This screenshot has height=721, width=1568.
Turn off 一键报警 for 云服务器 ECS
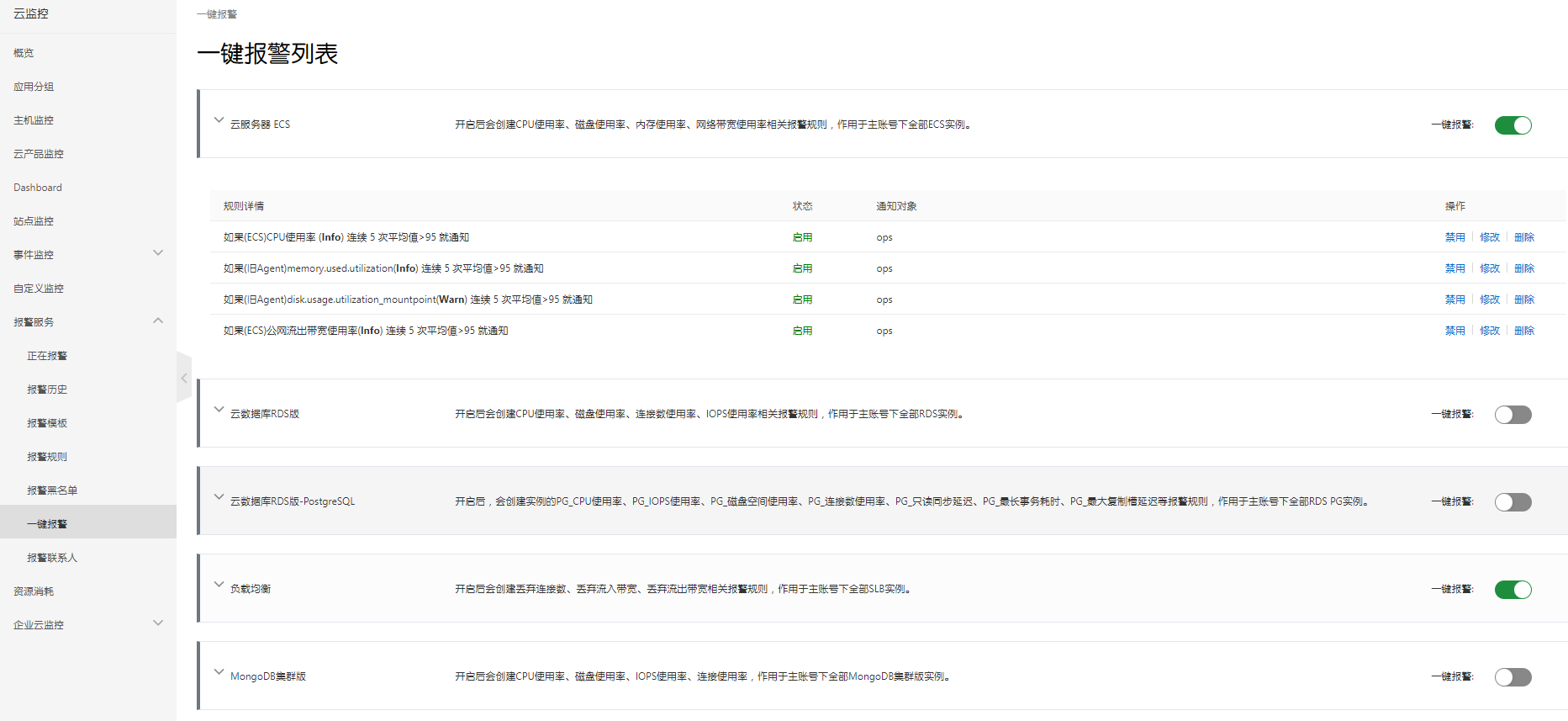1513,125
